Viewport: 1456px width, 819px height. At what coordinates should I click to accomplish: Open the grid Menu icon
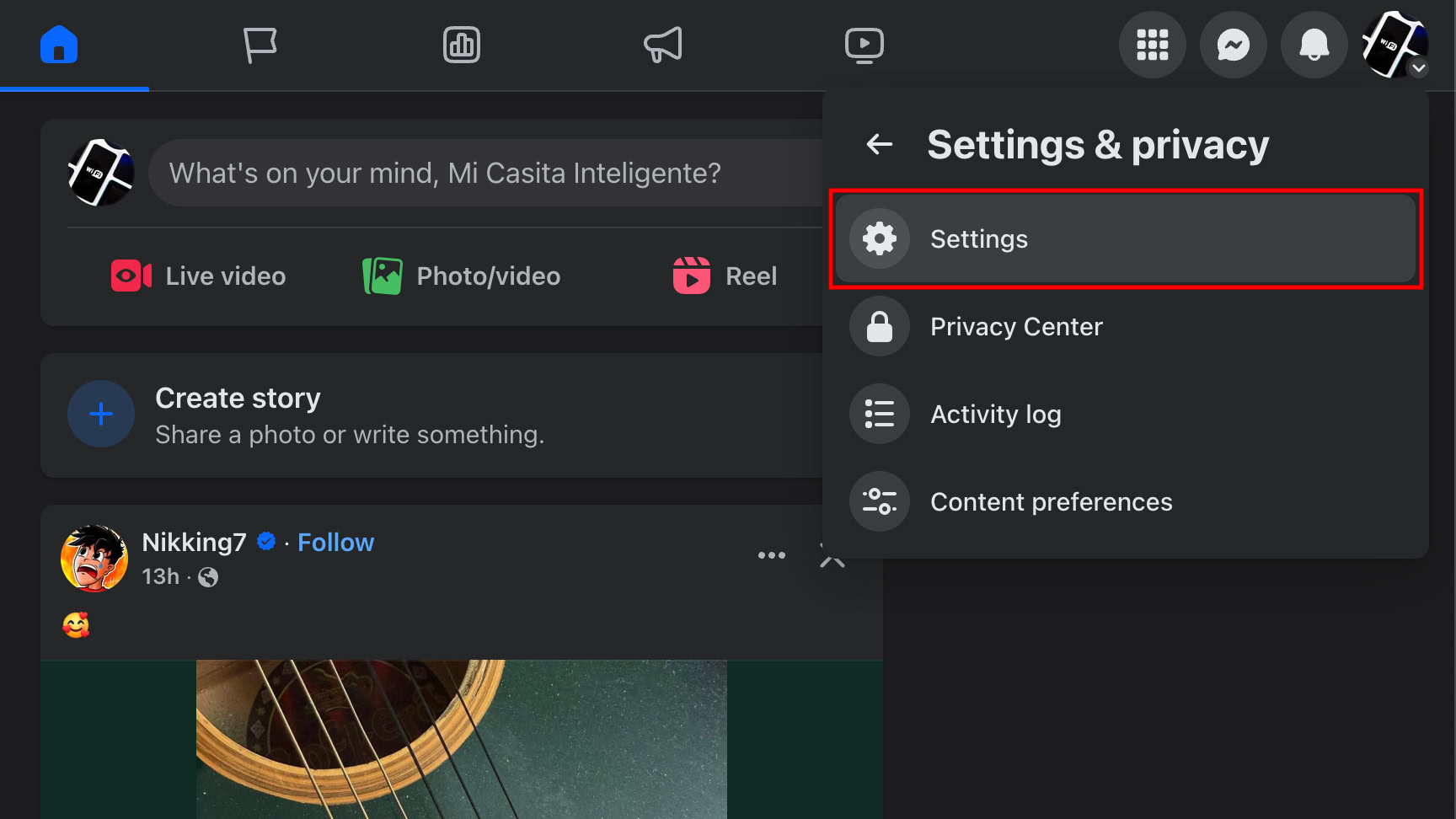(1152, 45)
